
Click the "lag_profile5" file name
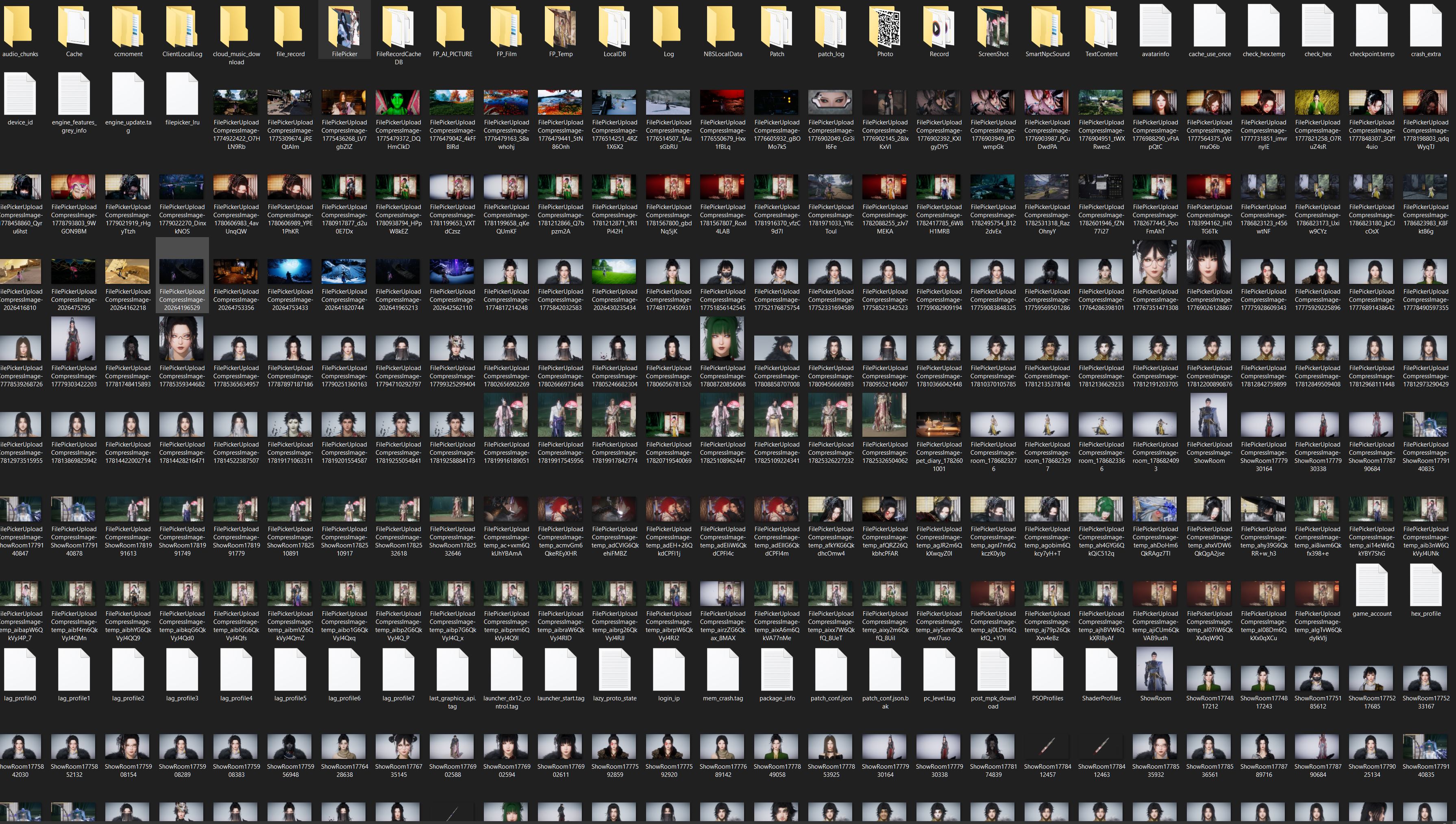[290, 698]
